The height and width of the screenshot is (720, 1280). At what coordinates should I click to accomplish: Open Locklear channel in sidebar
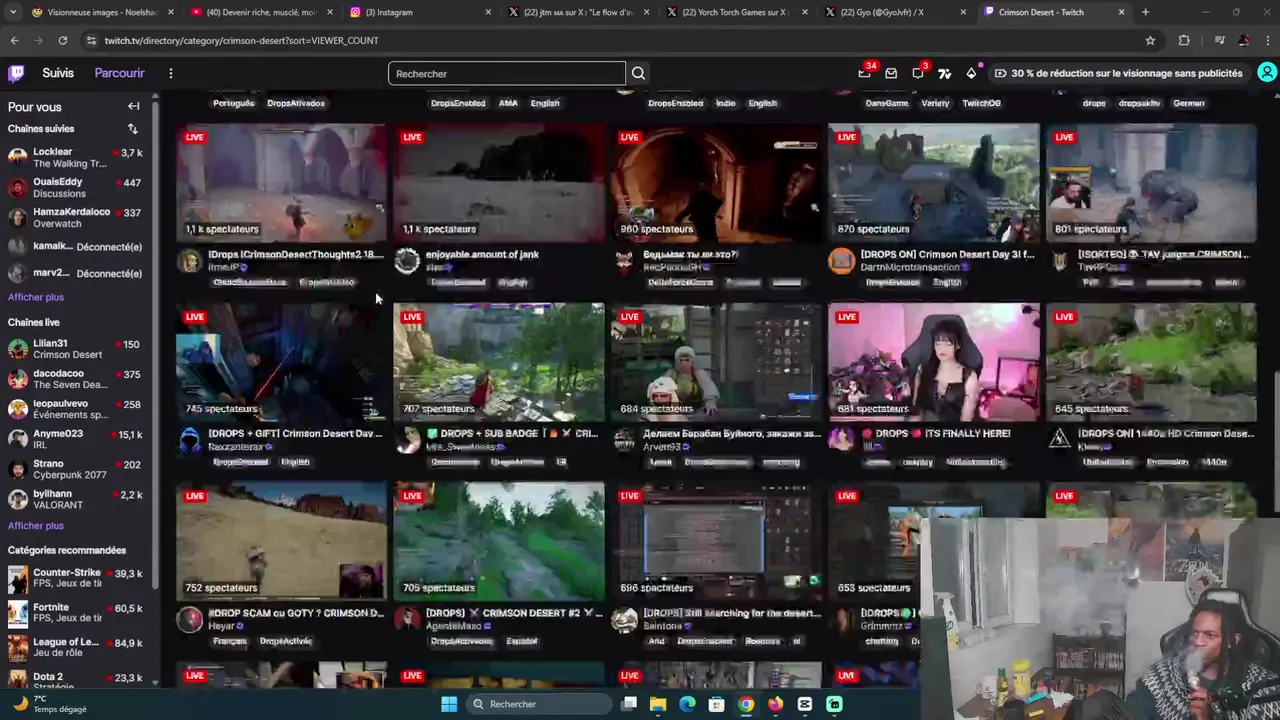[76, 158]
